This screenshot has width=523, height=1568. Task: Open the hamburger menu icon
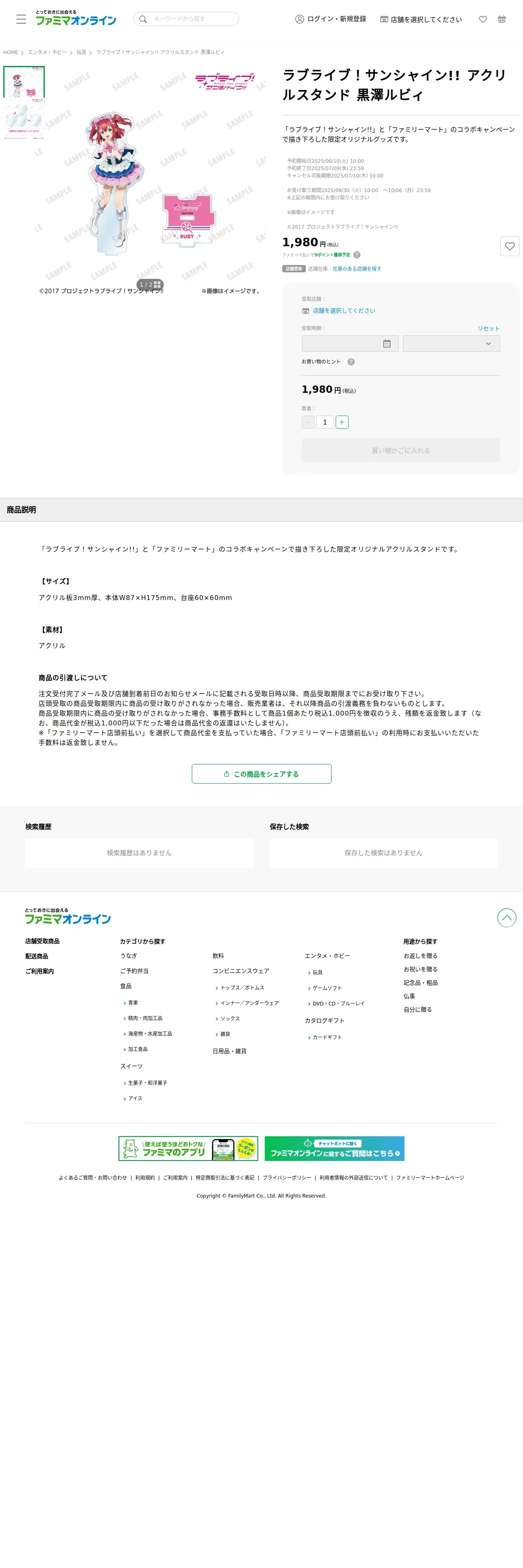pyautogui.click(x=21, y=20)
